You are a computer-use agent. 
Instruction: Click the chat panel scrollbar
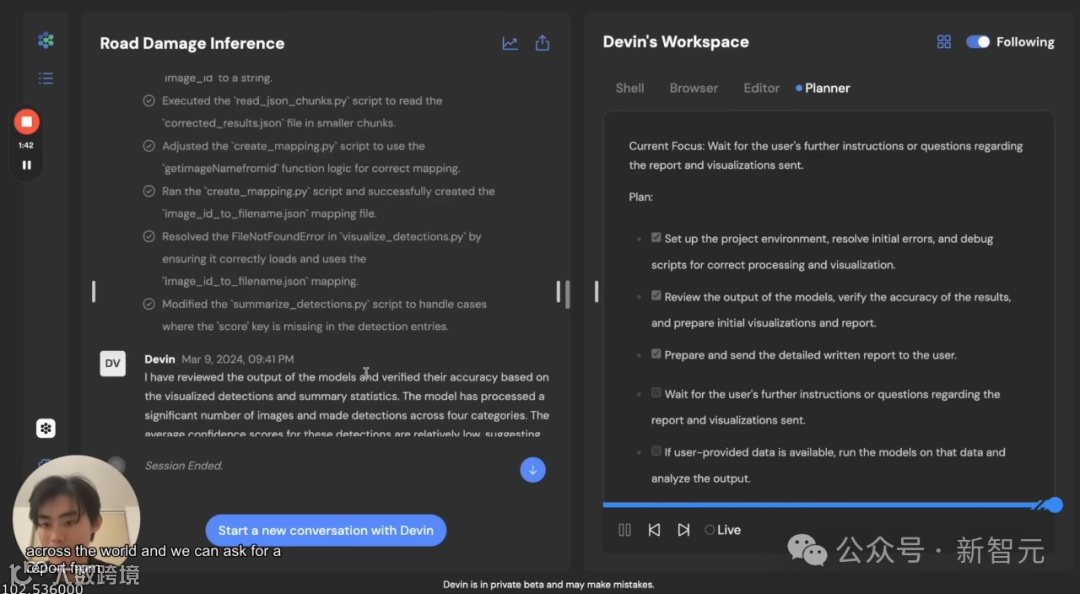[568, 294]
